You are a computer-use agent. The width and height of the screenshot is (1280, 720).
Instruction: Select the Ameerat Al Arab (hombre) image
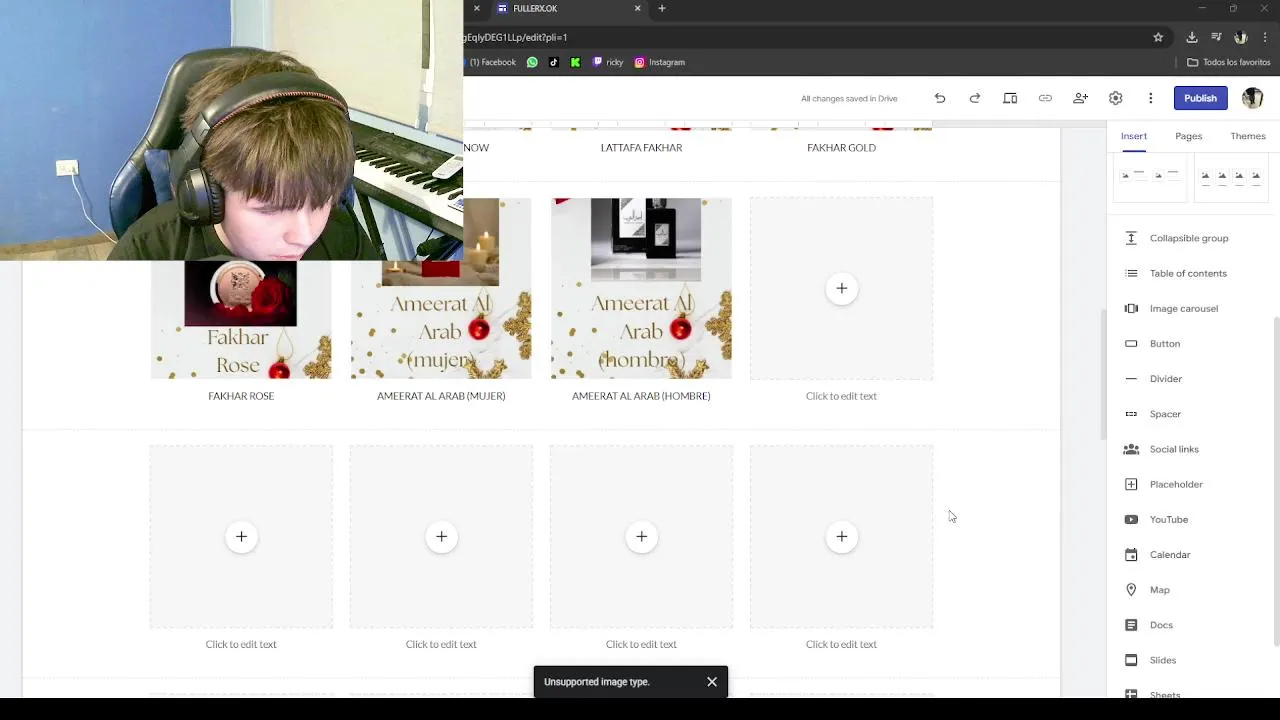(641, 288)
